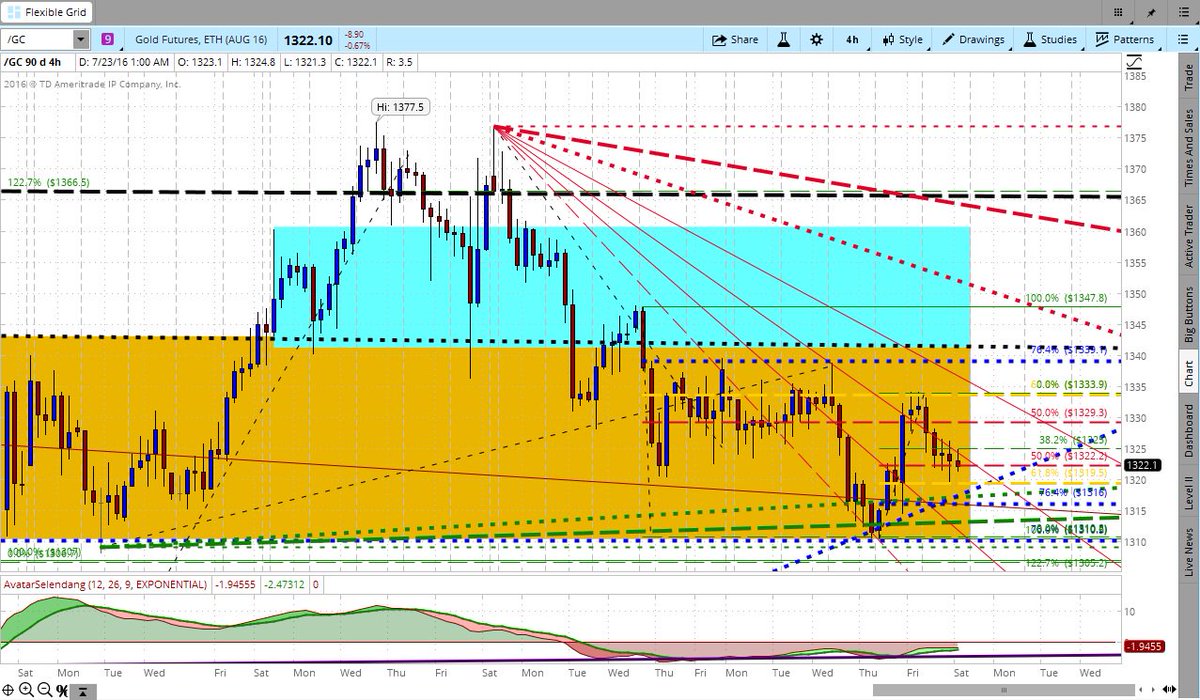Open the Studies menu

point(1049,40)
